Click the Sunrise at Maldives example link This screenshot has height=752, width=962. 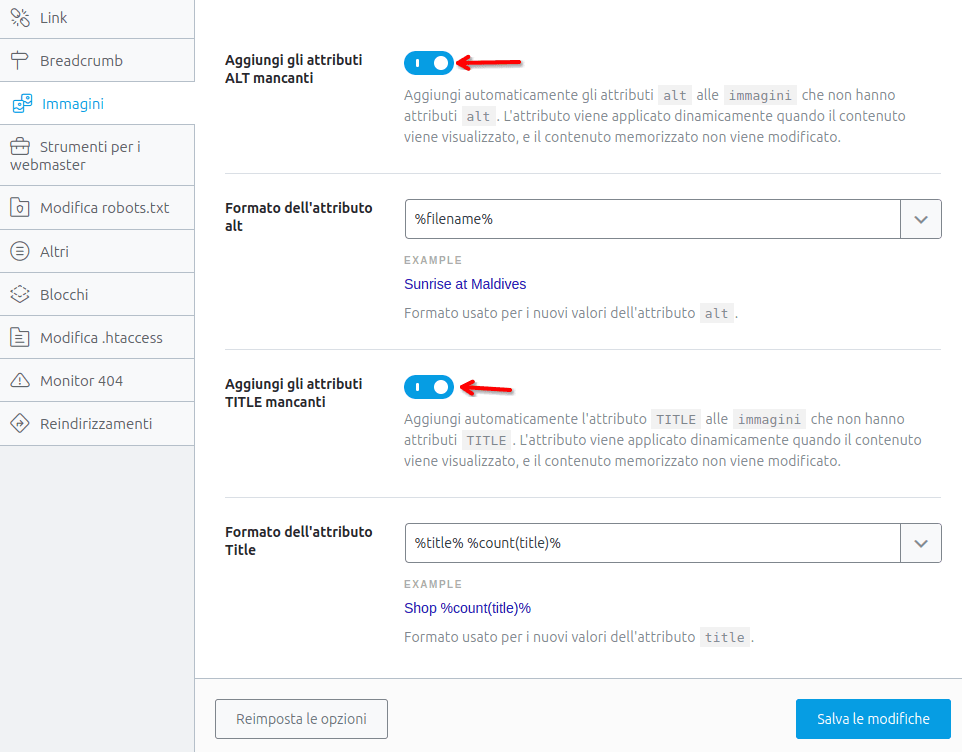click(465, 284)
